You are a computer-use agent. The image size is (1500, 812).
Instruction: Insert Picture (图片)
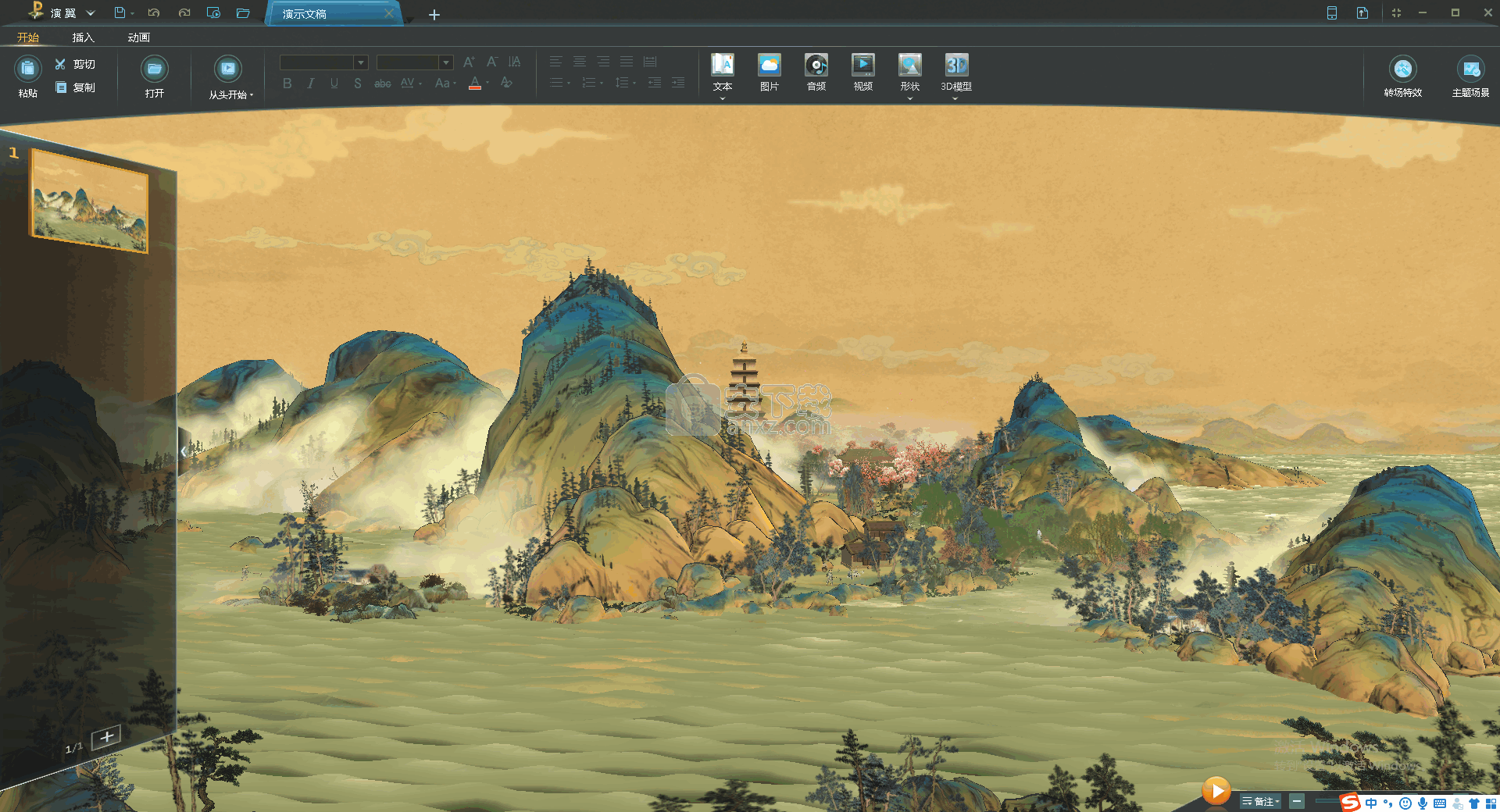point(770,73)
